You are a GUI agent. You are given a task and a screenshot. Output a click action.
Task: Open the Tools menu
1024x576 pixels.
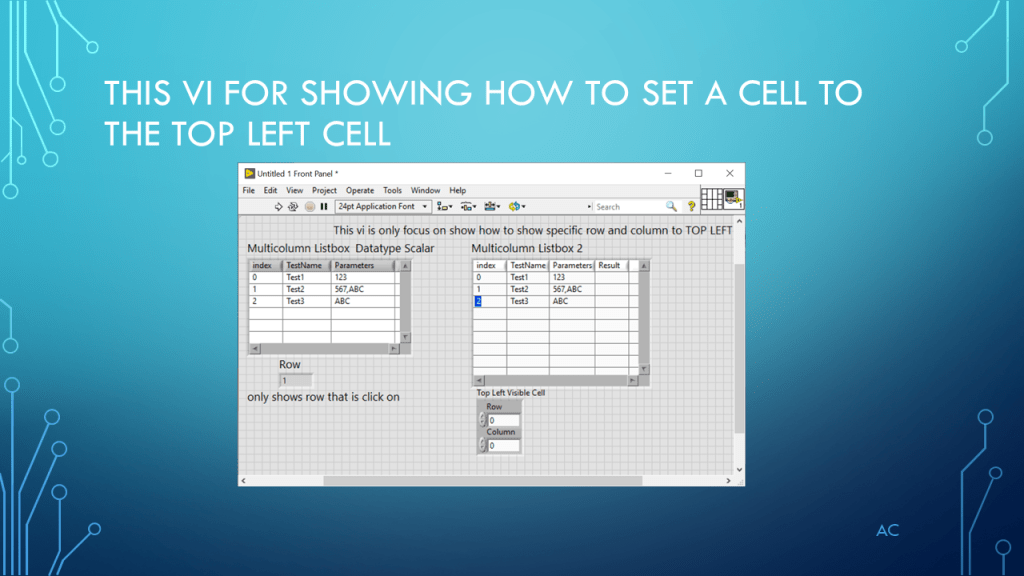pyautogui.click(x=392, y=190)
